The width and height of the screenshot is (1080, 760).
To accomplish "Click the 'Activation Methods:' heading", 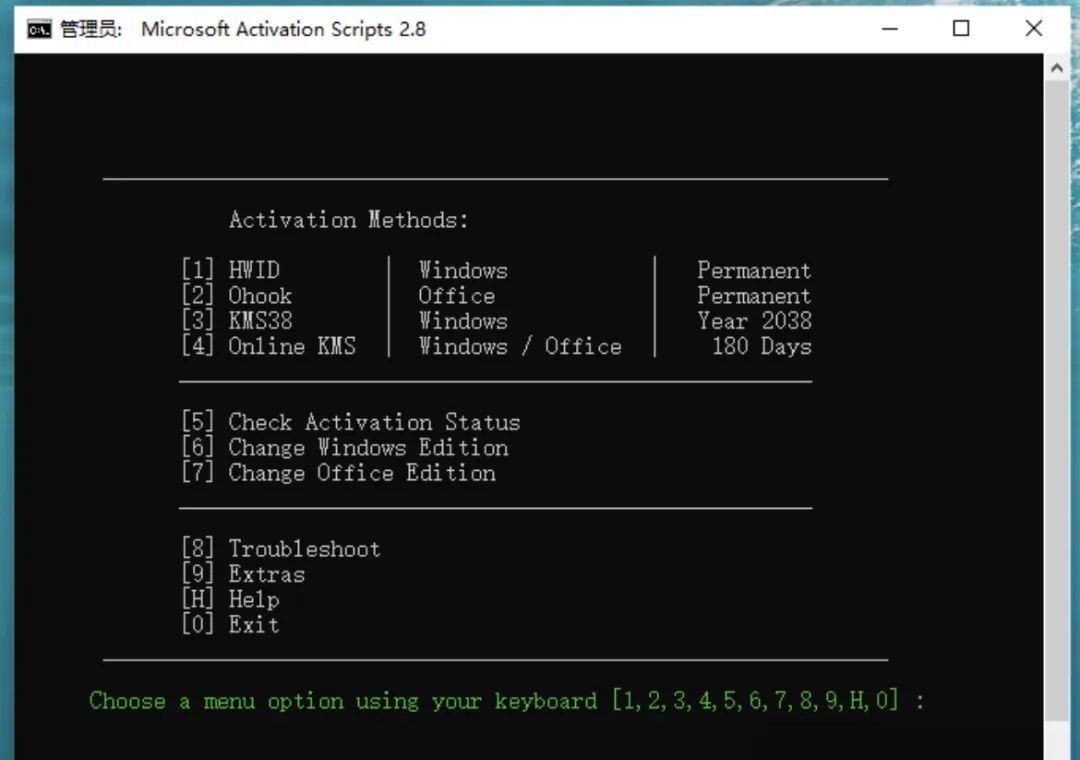I will pyautogui.click(x=349, y=220).
